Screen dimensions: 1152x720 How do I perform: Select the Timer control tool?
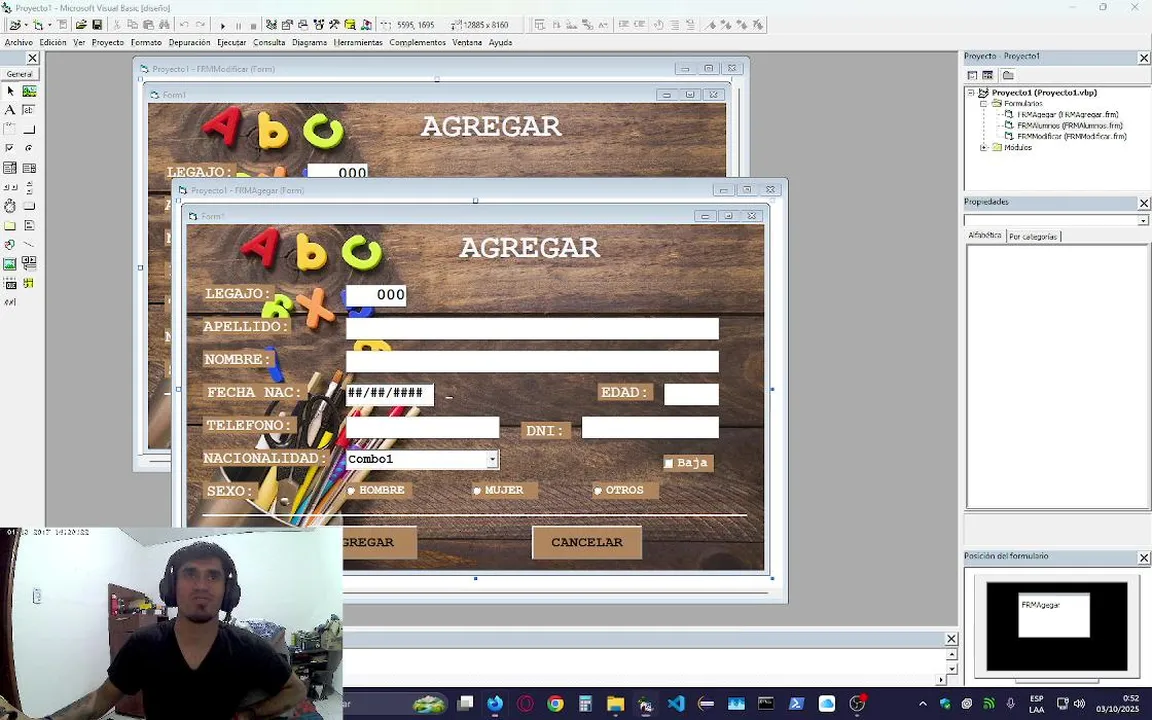(x=10, y=206)
